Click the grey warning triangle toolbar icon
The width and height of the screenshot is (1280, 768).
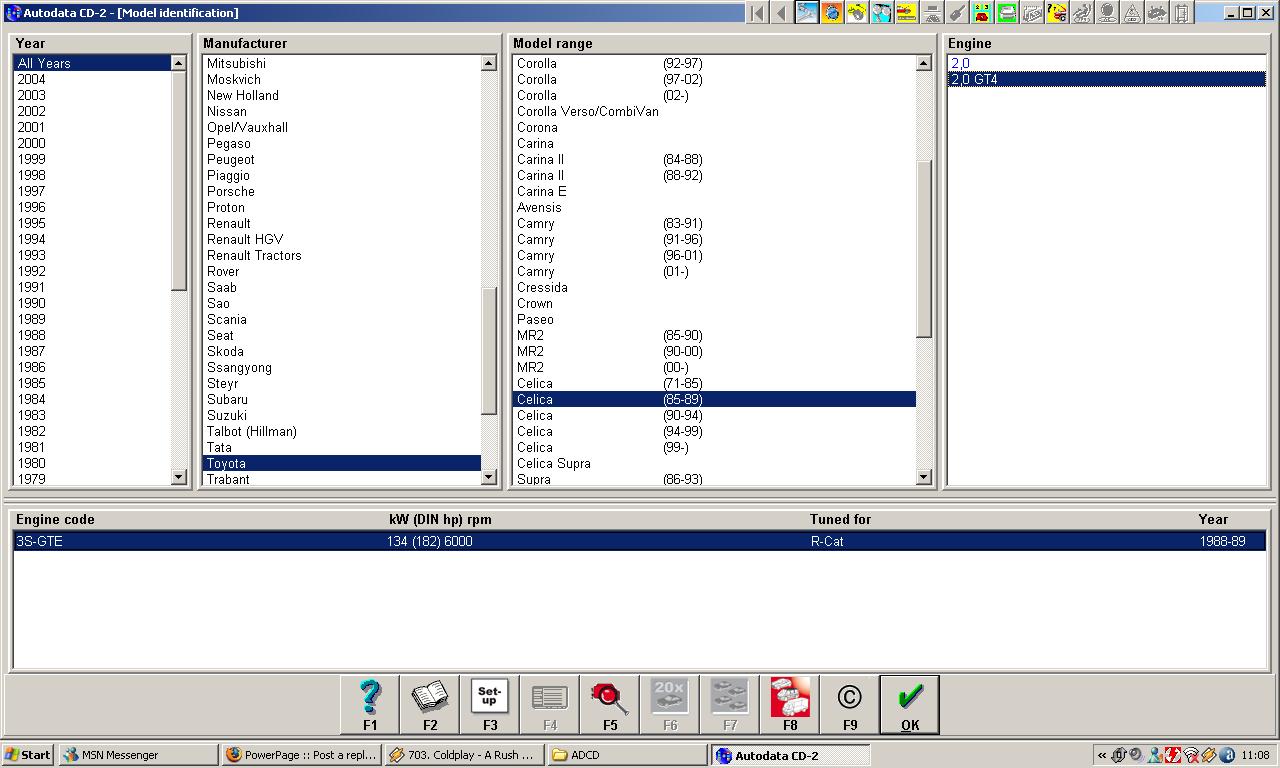(x=1132, y=13)
